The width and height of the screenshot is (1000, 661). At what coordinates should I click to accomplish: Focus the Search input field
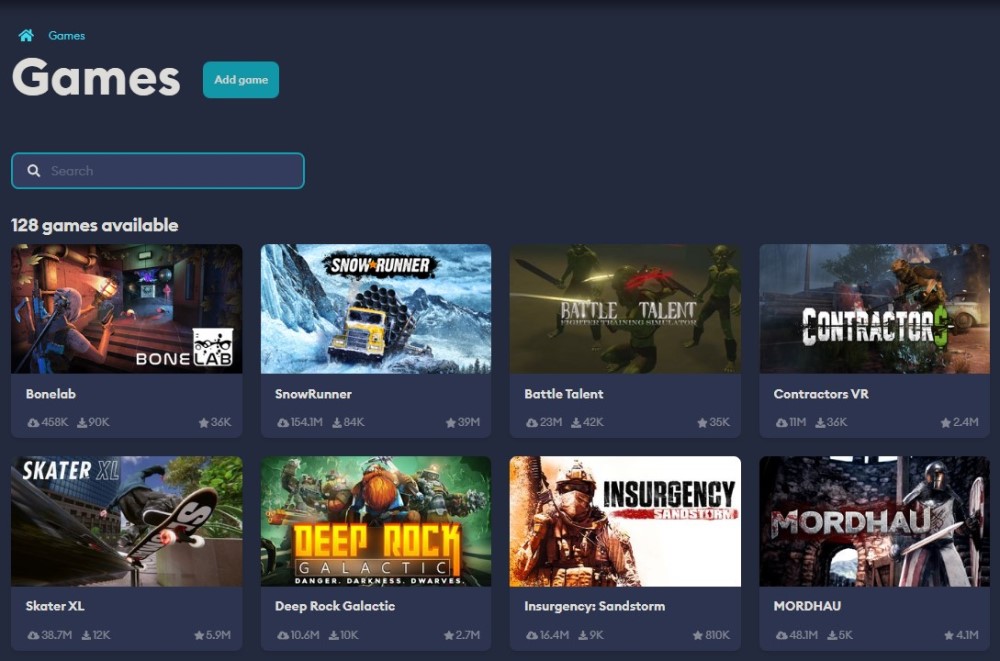[x=170, y=171]
